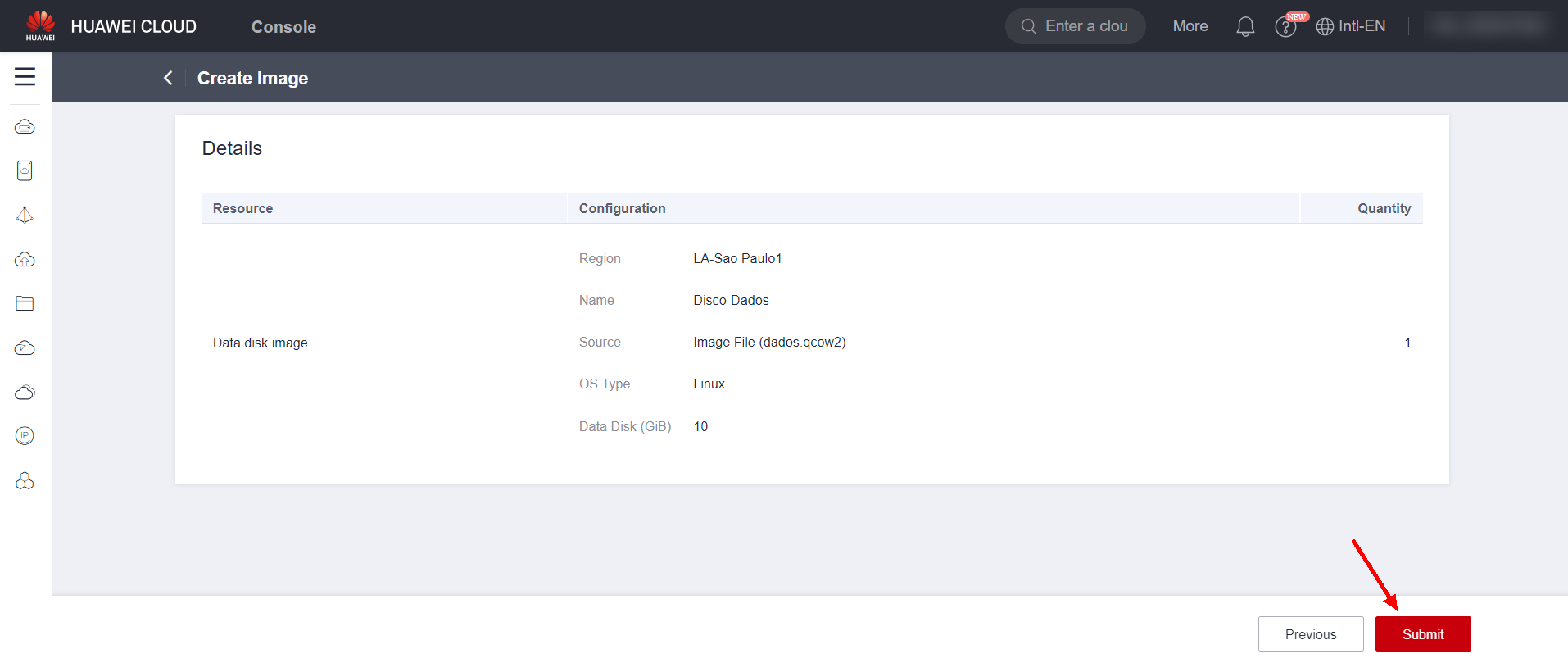Click the three-hexagon cluster sidebar icon
Screen dimensions: 1568x672
pos(25,481)
